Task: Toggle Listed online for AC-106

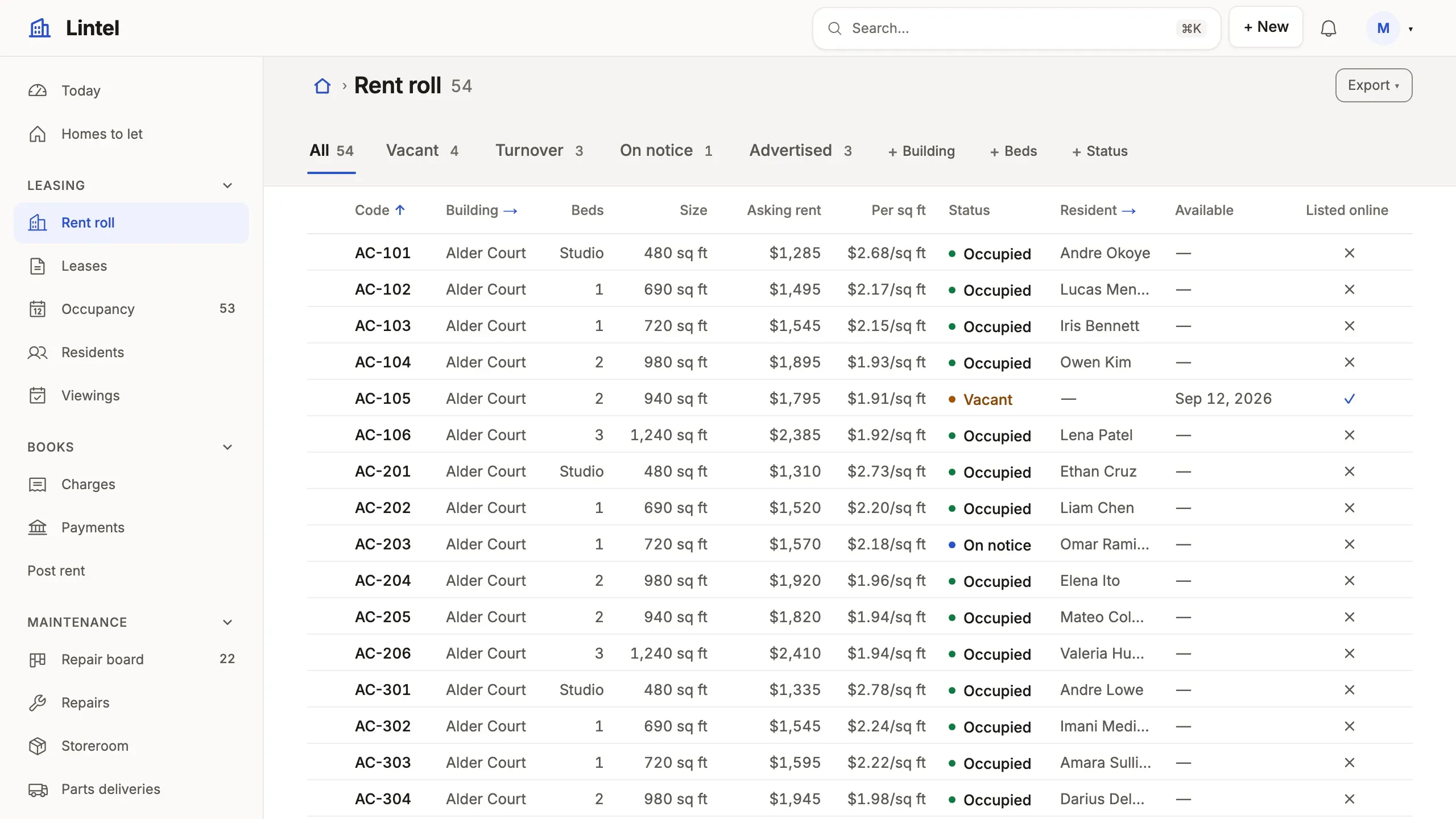Action: click(x=1349, y=435)
